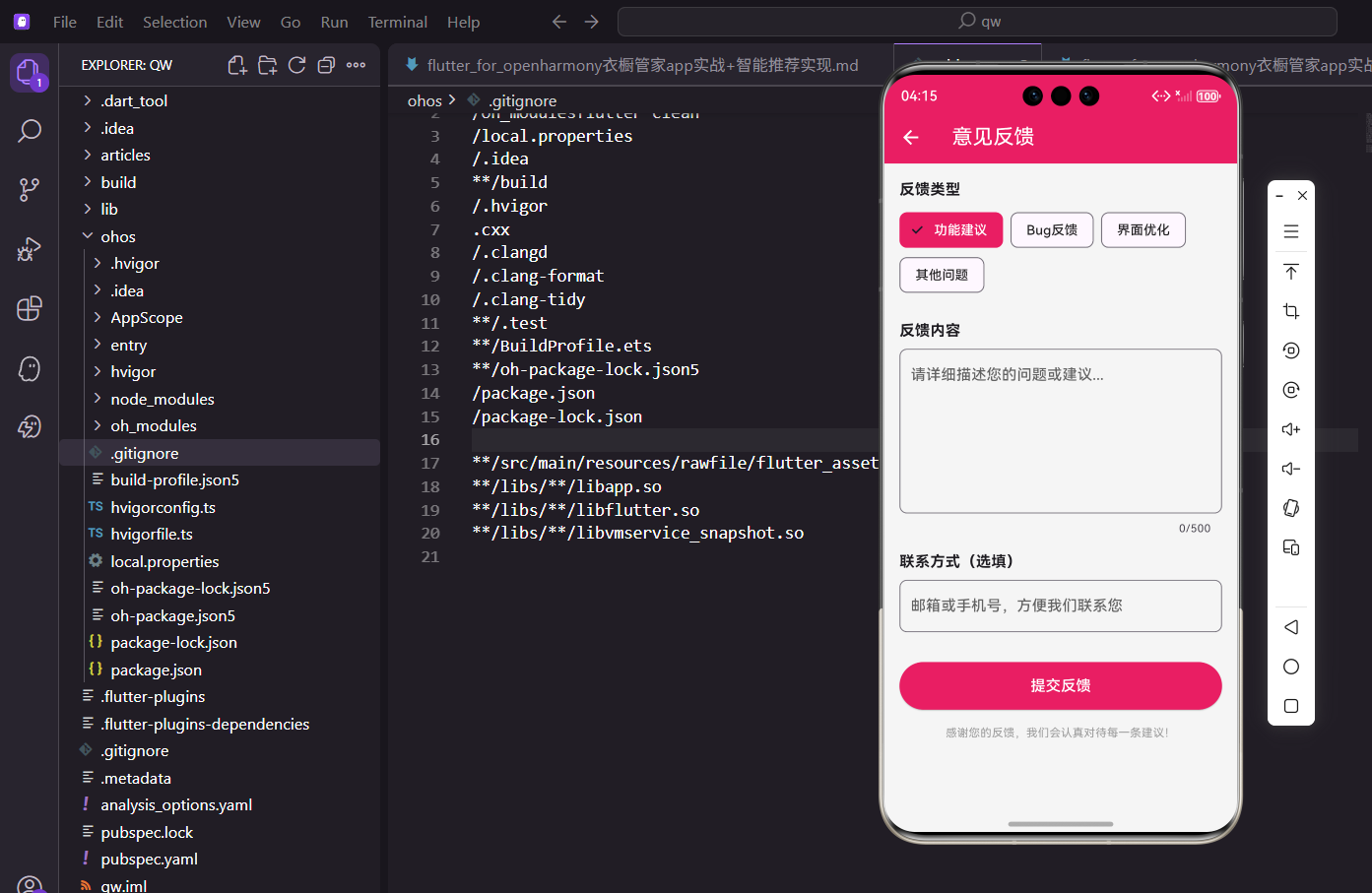Click the 提交反馈 submit button
The image size is (1372, 893).
click(1061, 685)
